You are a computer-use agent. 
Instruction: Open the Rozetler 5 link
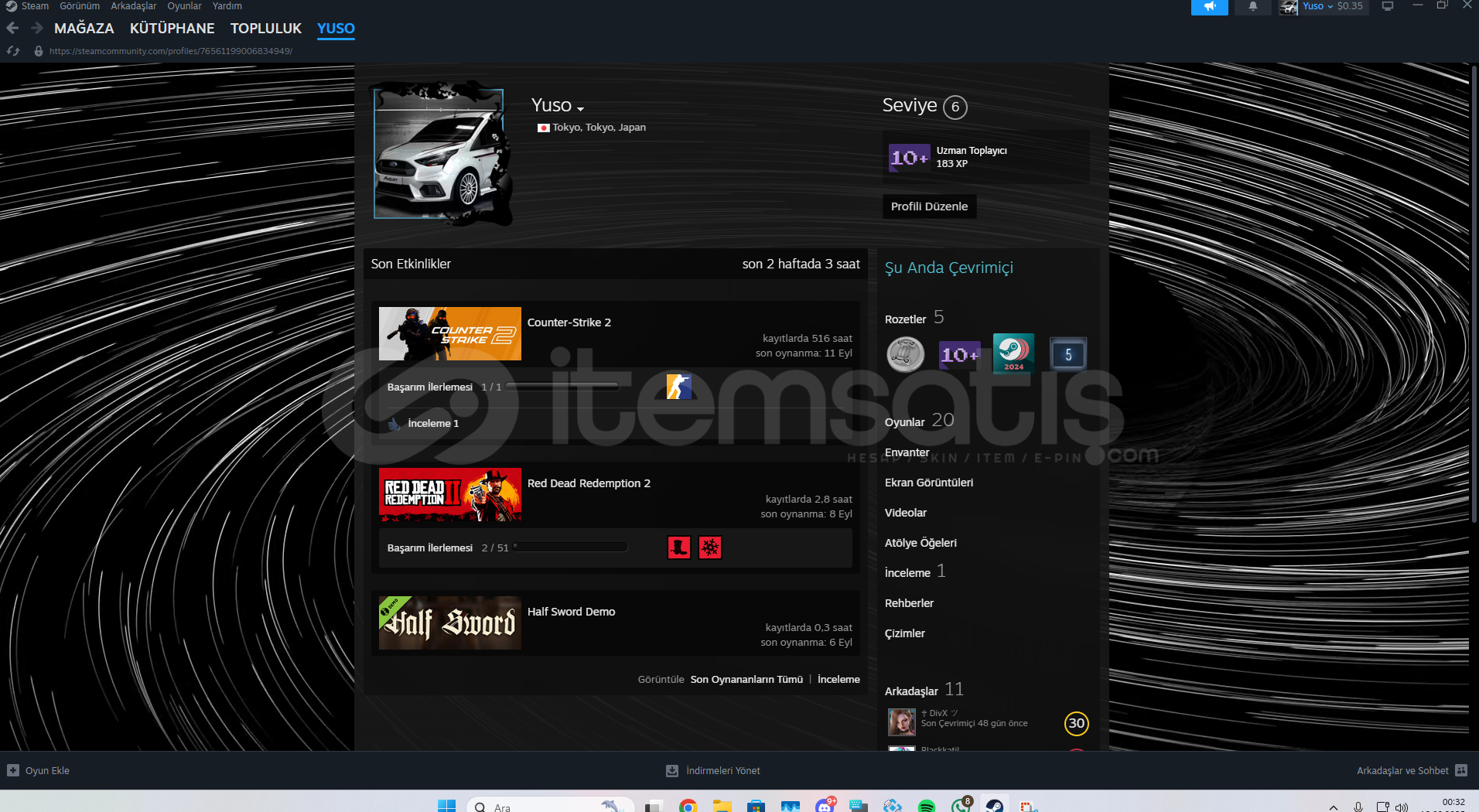point(914,318)
